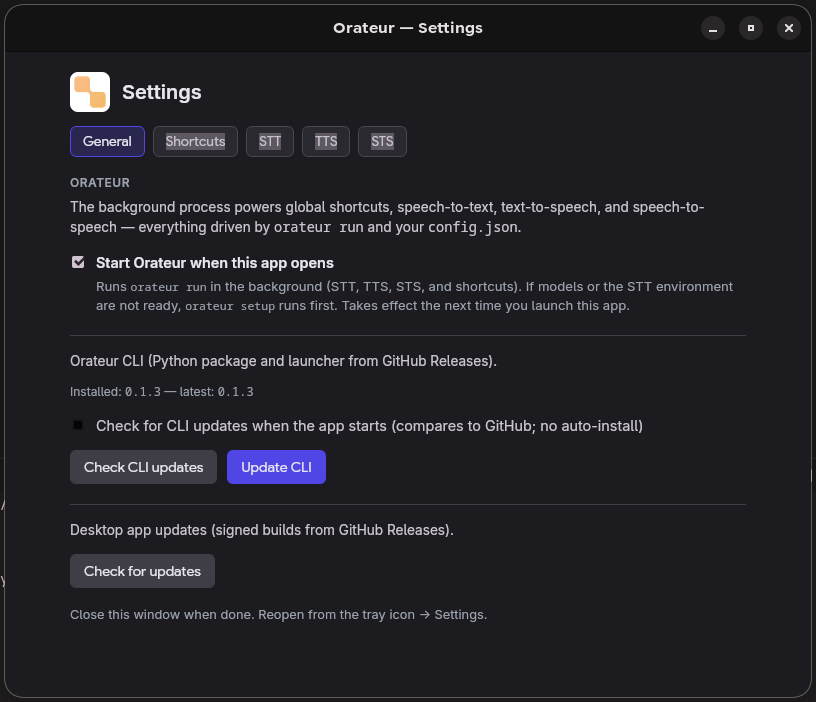Close the Orateur Settings window

[789, 28]
